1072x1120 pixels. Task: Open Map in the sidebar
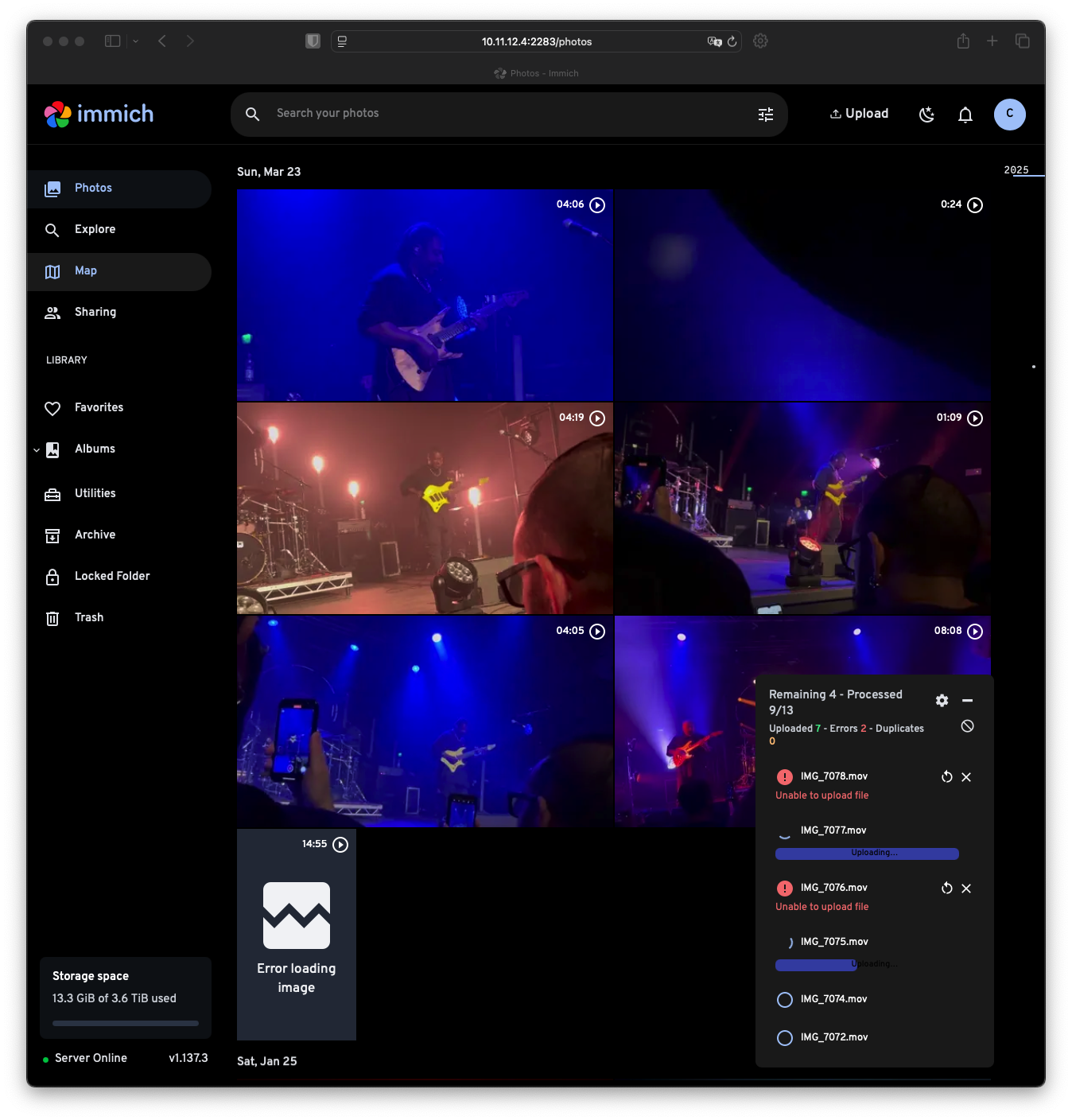click(119, 271)
